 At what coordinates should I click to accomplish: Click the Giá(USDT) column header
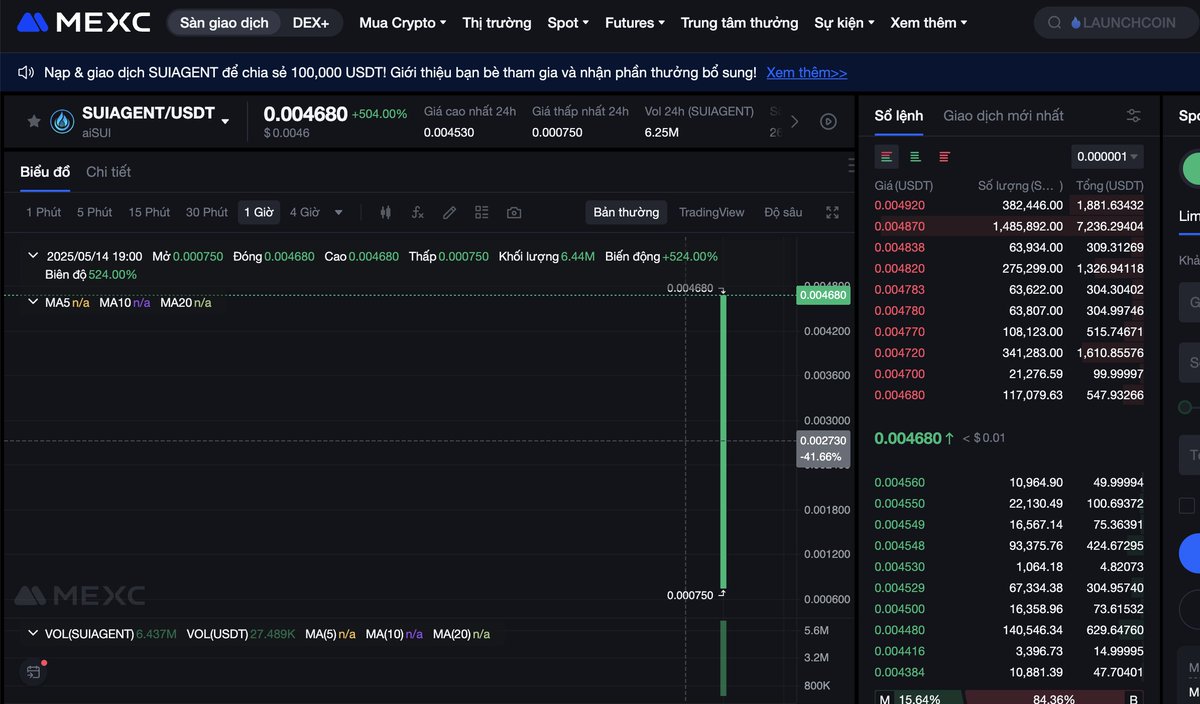pos(903,186)
